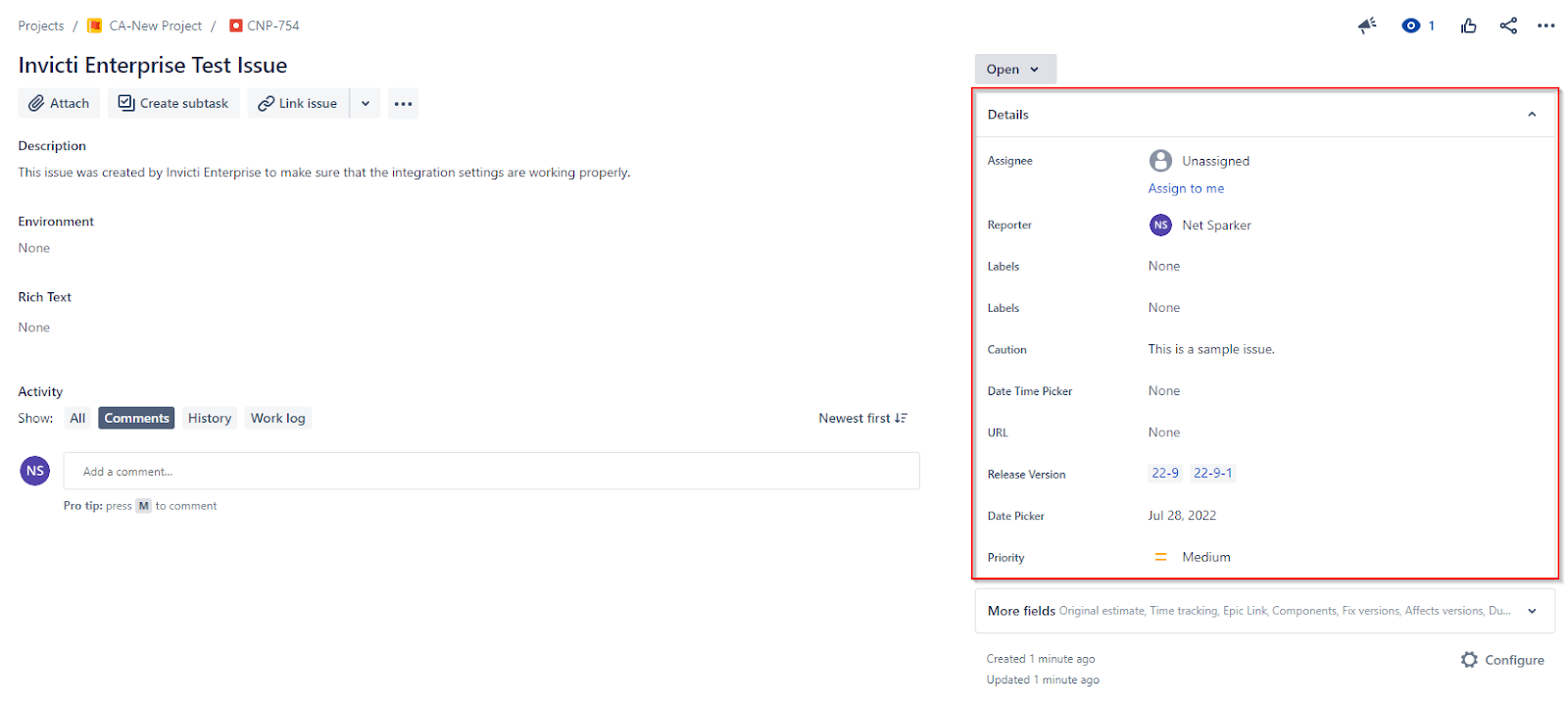The height and width of the screenshot is (710, 1568).
Task: Expand dropdown next to Link issue
Action: pos(366,103)
